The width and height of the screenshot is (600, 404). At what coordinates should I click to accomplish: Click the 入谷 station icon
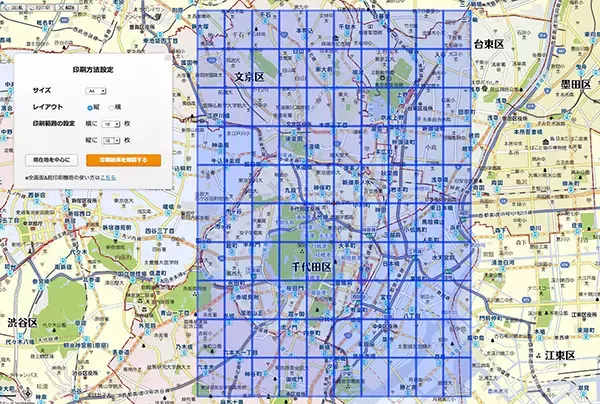(x=440, y=60)
